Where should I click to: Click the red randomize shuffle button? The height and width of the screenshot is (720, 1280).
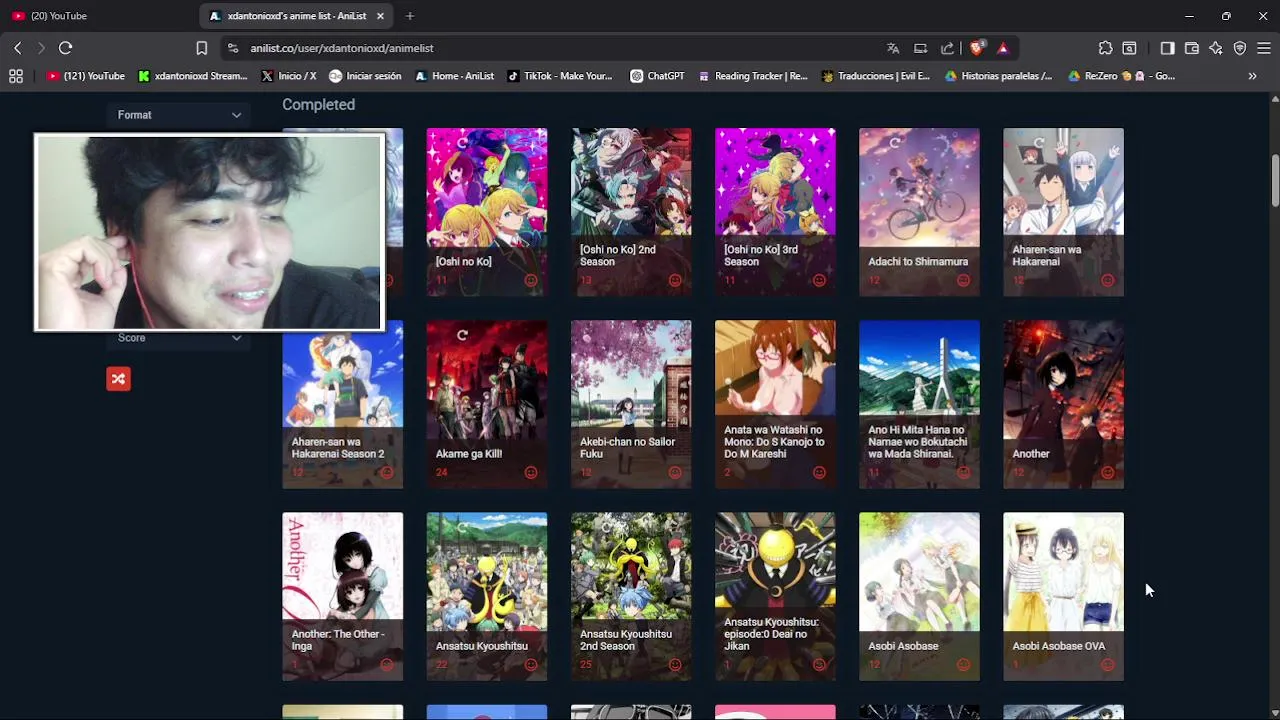tap(118, 378)
